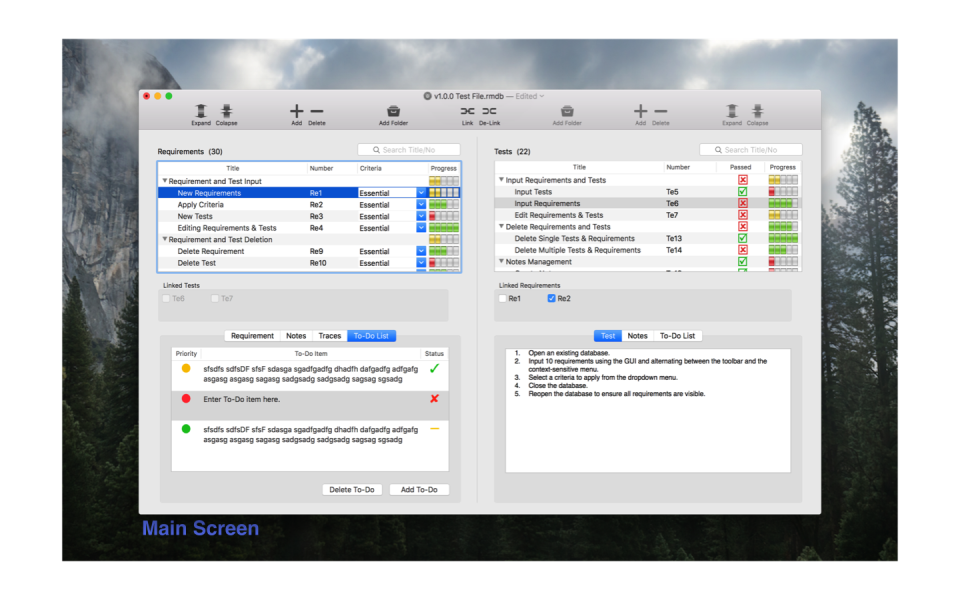Click the Search Title/No field above Tests
Screen dimensions: 960x600
click(751, 148)
